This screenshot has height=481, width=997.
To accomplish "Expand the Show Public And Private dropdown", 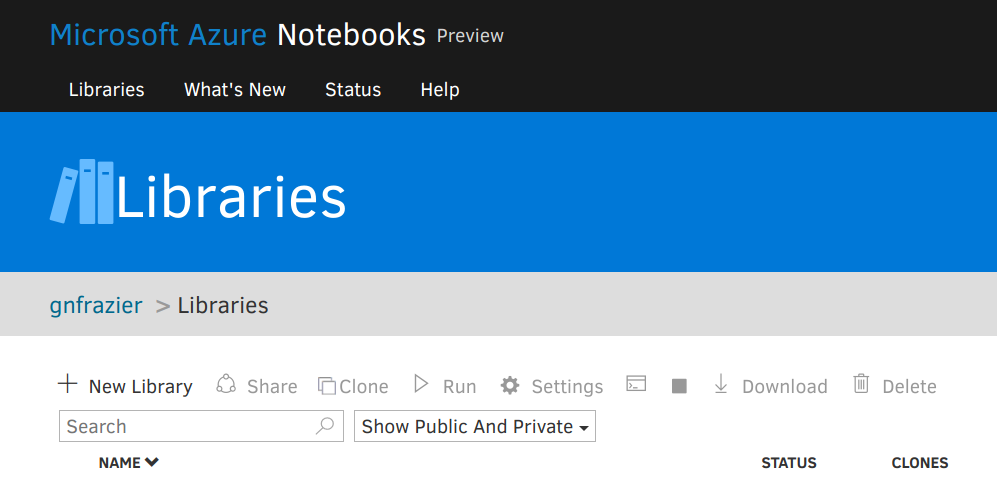I will (475, 426).
